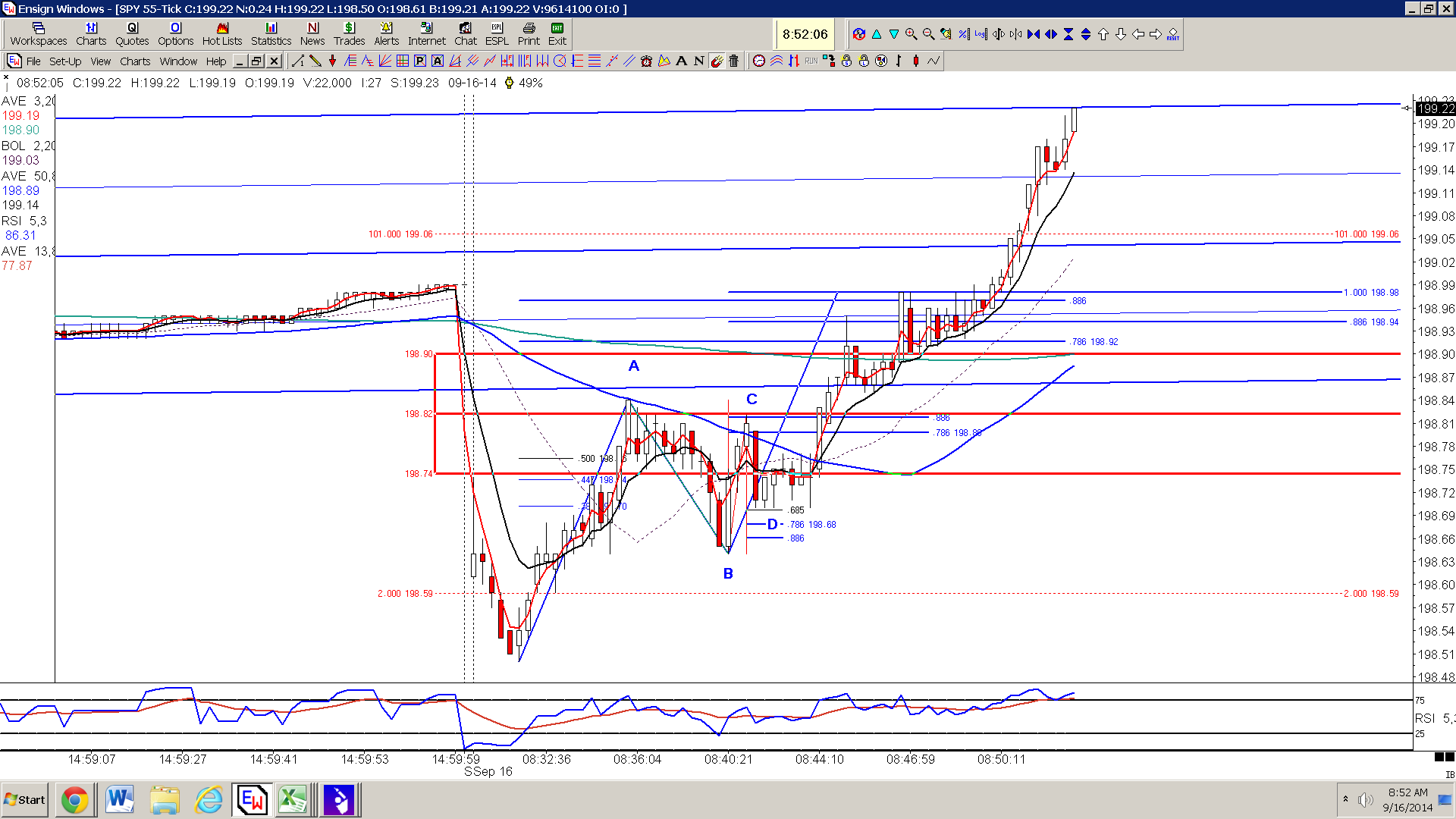The height and width of the screenshot is (819, 1456).
Task: Toggle the lock L padlock button
Action: coord(863,61)
